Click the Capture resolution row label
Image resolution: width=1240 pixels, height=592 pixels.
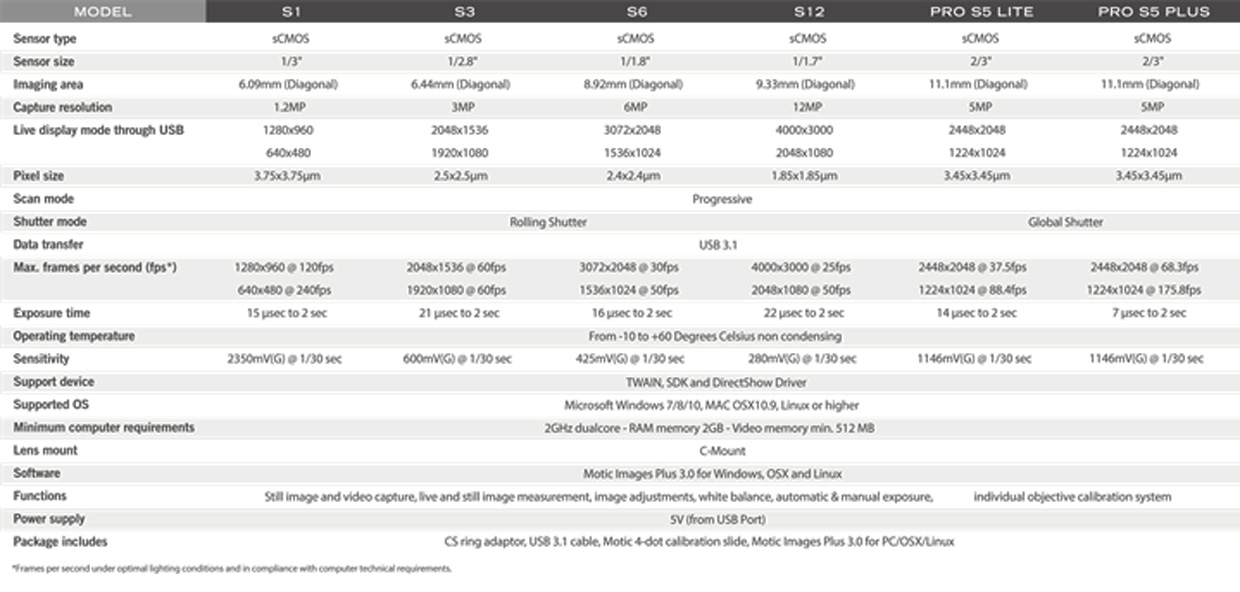62,107
